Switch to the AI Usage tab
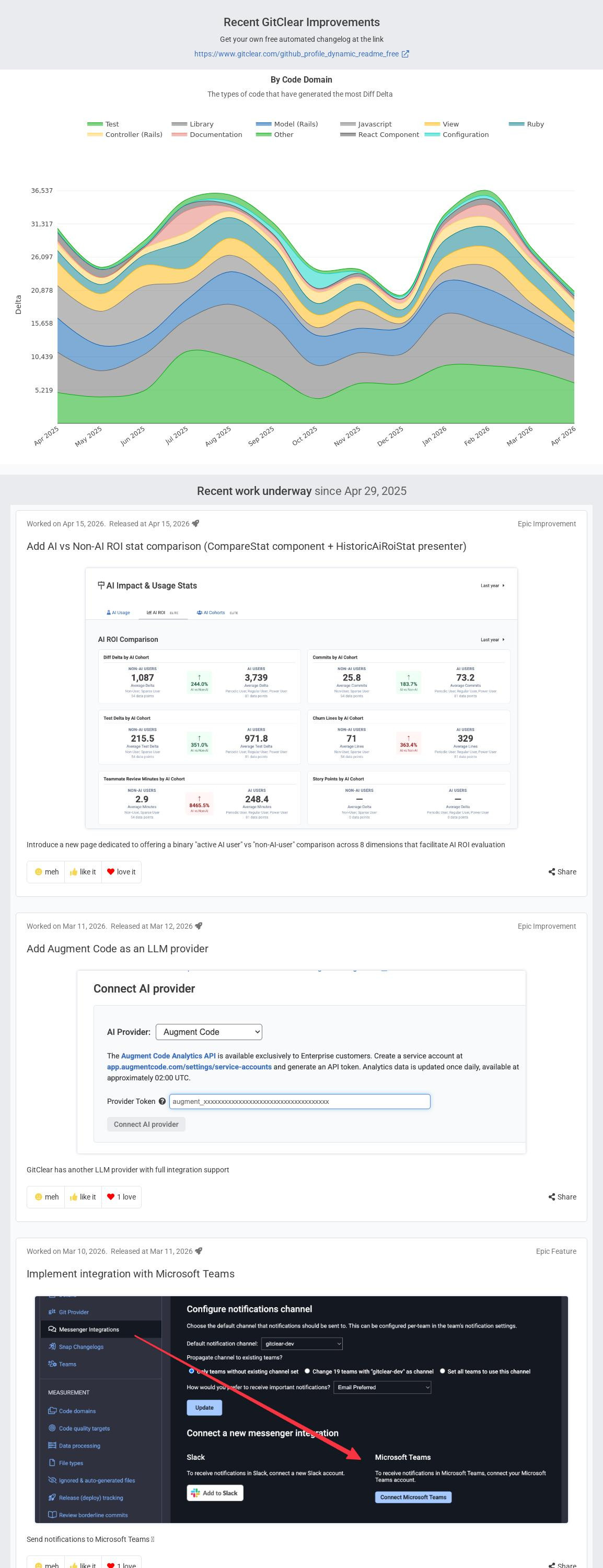 tap(118, 613)
